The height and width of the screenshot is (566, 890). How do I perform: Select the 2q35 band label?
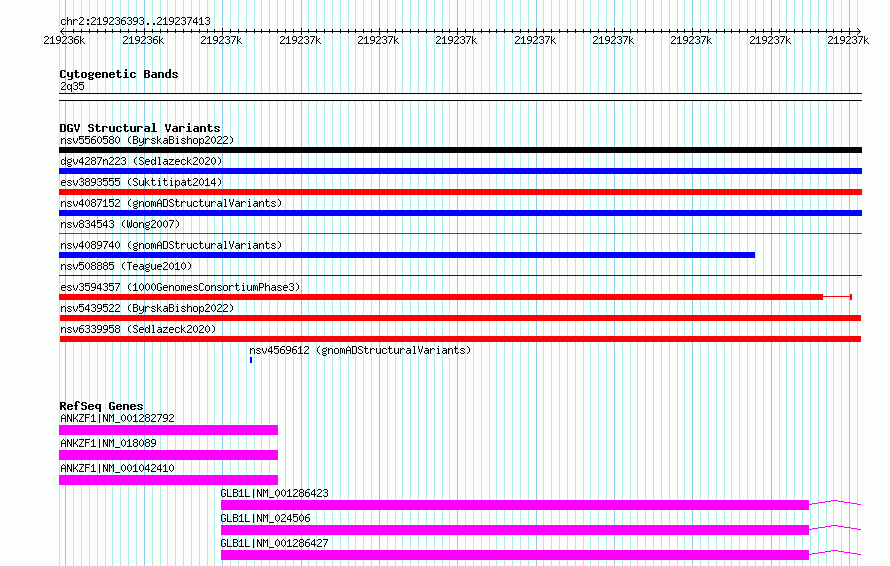pos(72,86)
